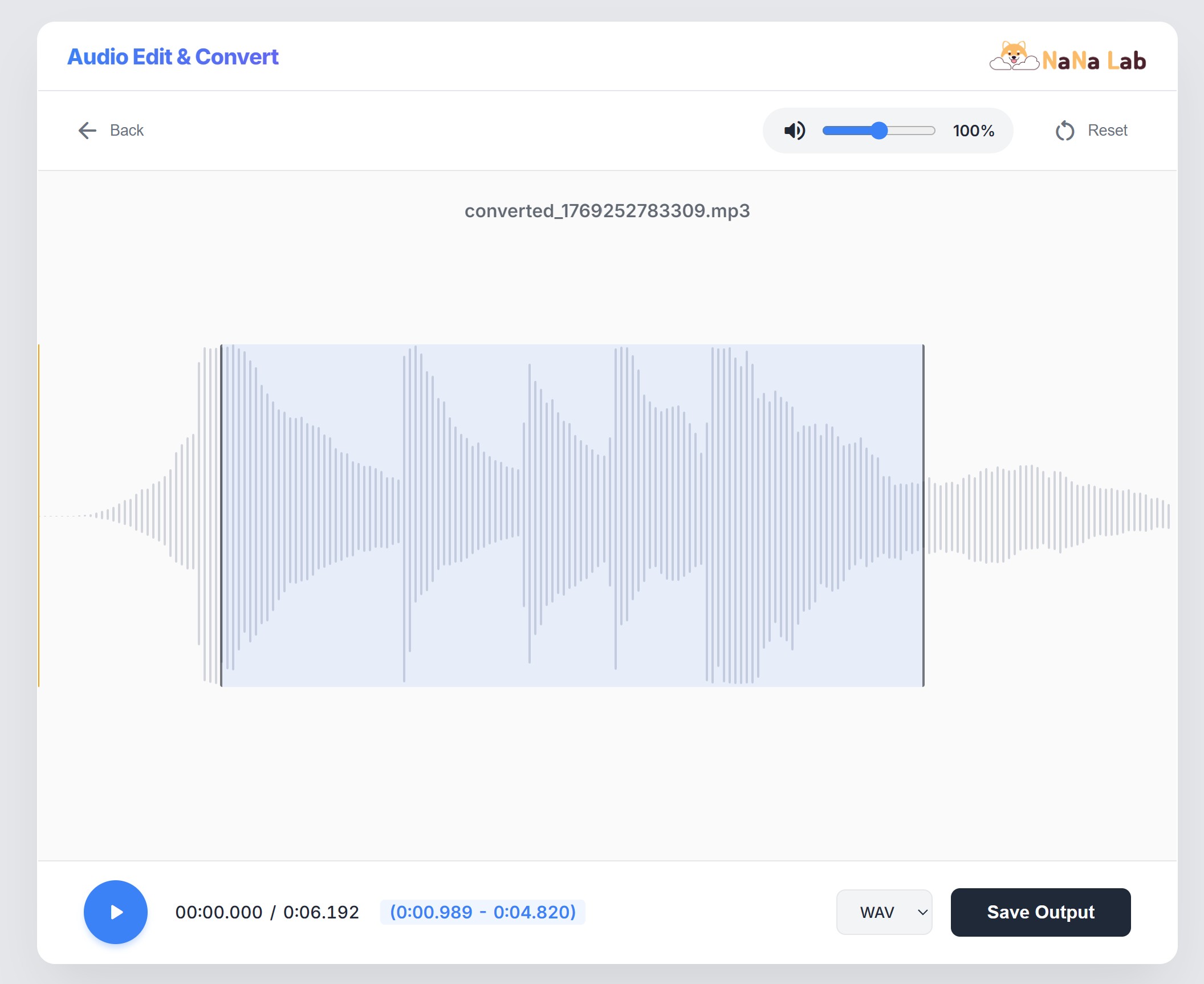The height and width of the screenshot is (984, 1204).
Task: Mute audio with the speaker icon
Action: click(795, 131)
